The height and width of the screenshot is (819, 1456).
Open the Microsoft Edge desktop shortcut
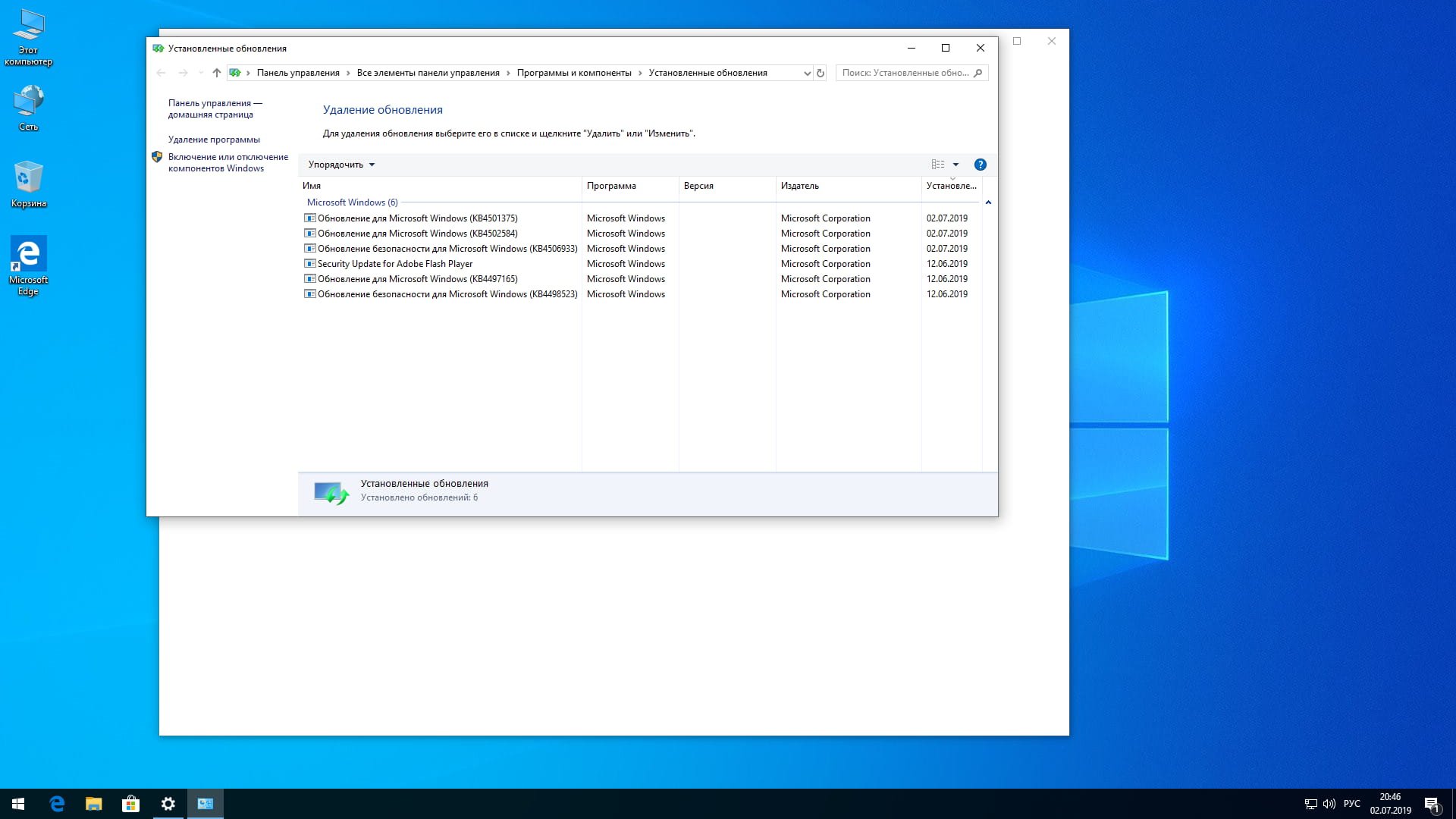28,265
